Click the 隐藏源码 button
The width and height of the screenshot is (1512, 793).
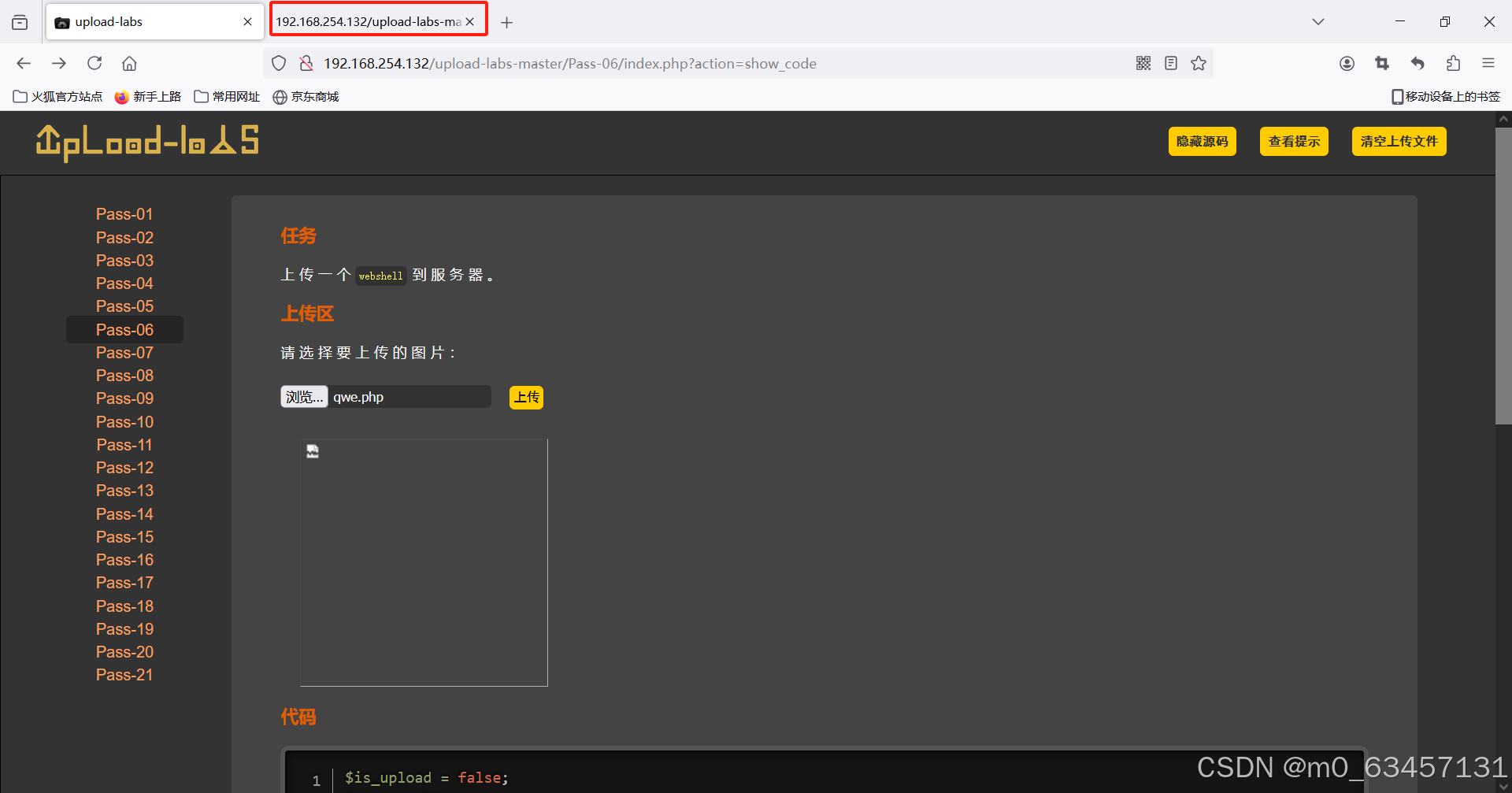coord(1203,142)
